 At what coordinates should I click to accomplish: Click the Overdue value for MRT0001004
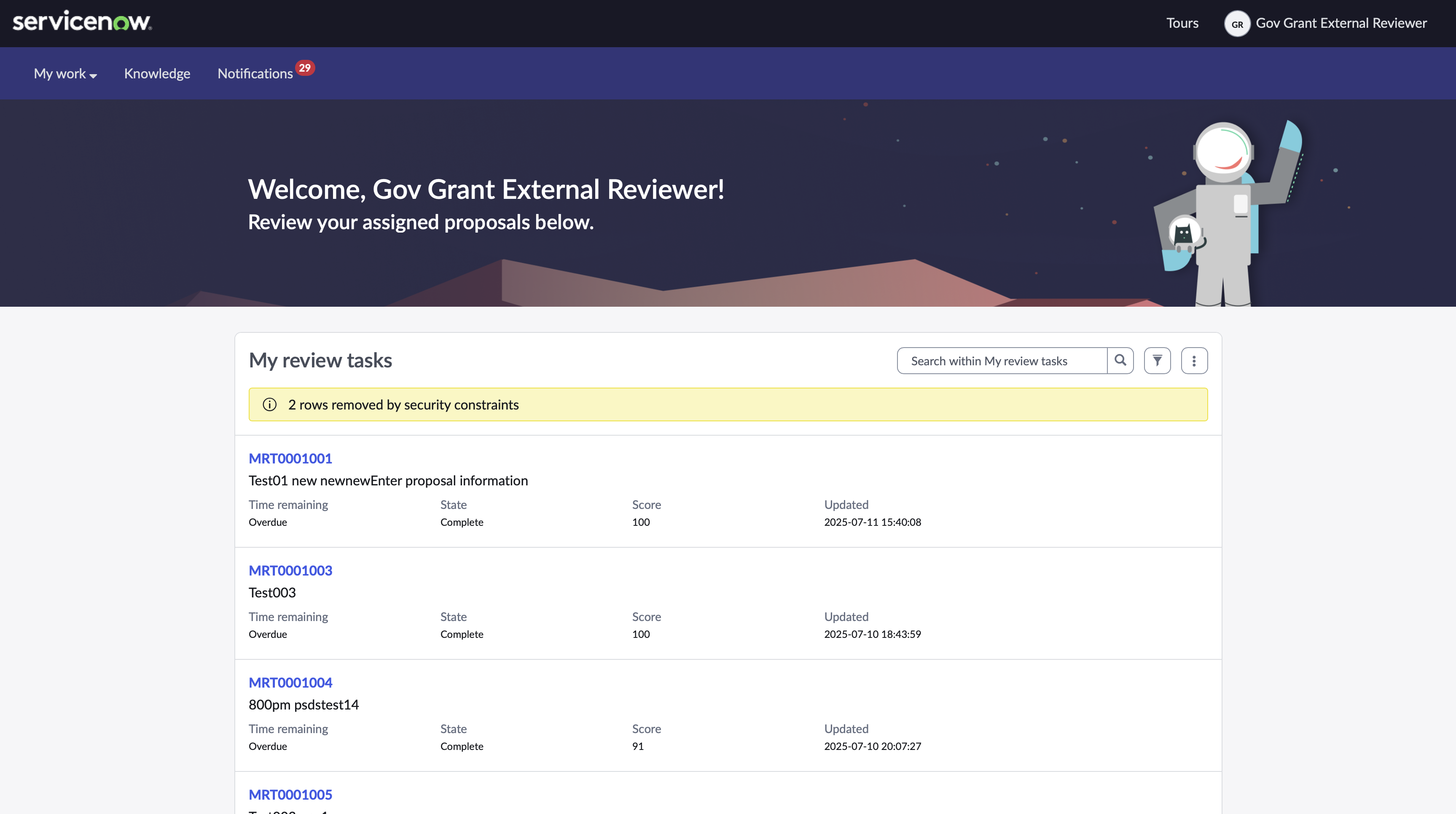pos(268,746)
